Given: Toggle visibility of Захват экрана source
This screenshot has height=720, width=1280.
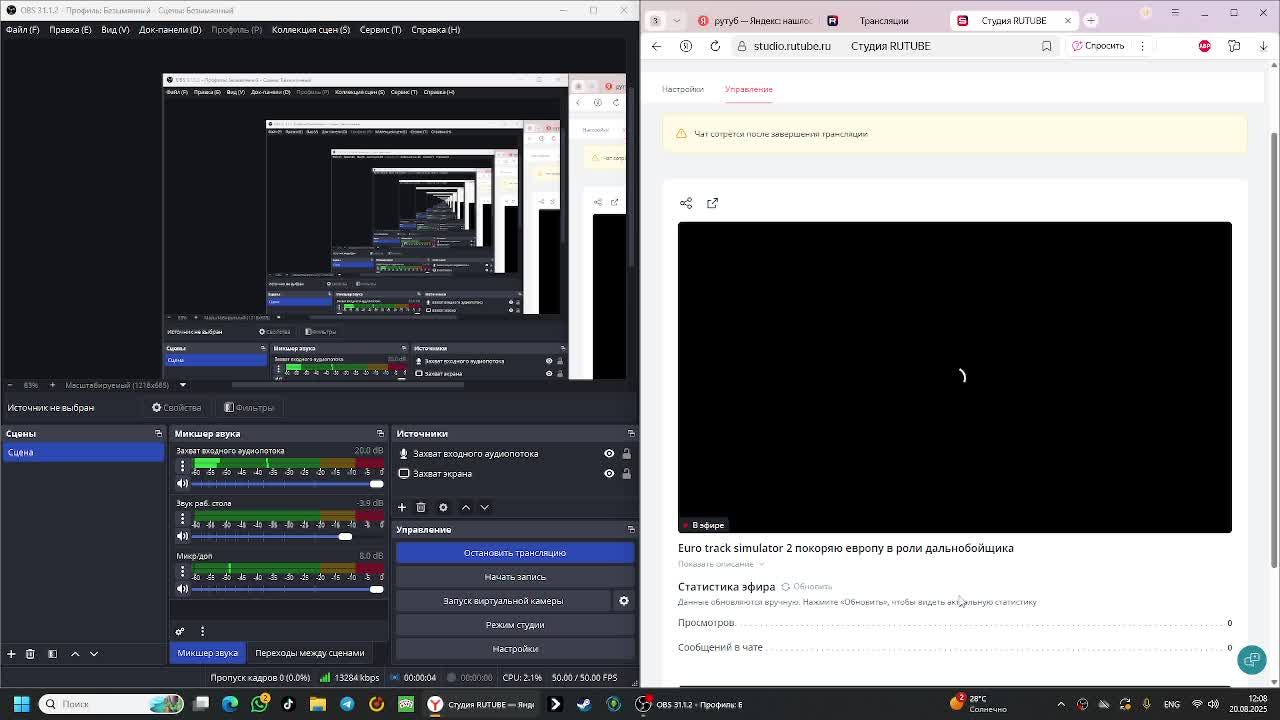Looking at the screenshot, I should tap(609, 474).
